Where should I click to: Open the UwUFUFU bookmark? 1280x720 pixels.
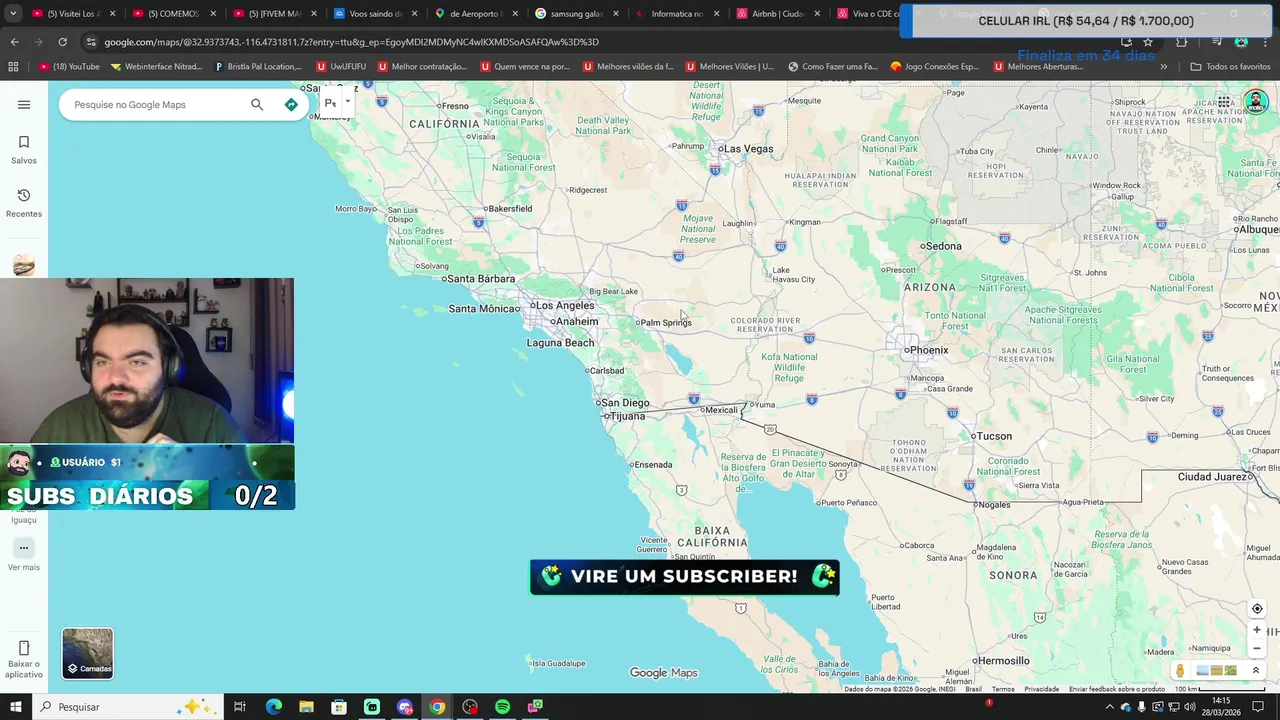pos(341,67)
